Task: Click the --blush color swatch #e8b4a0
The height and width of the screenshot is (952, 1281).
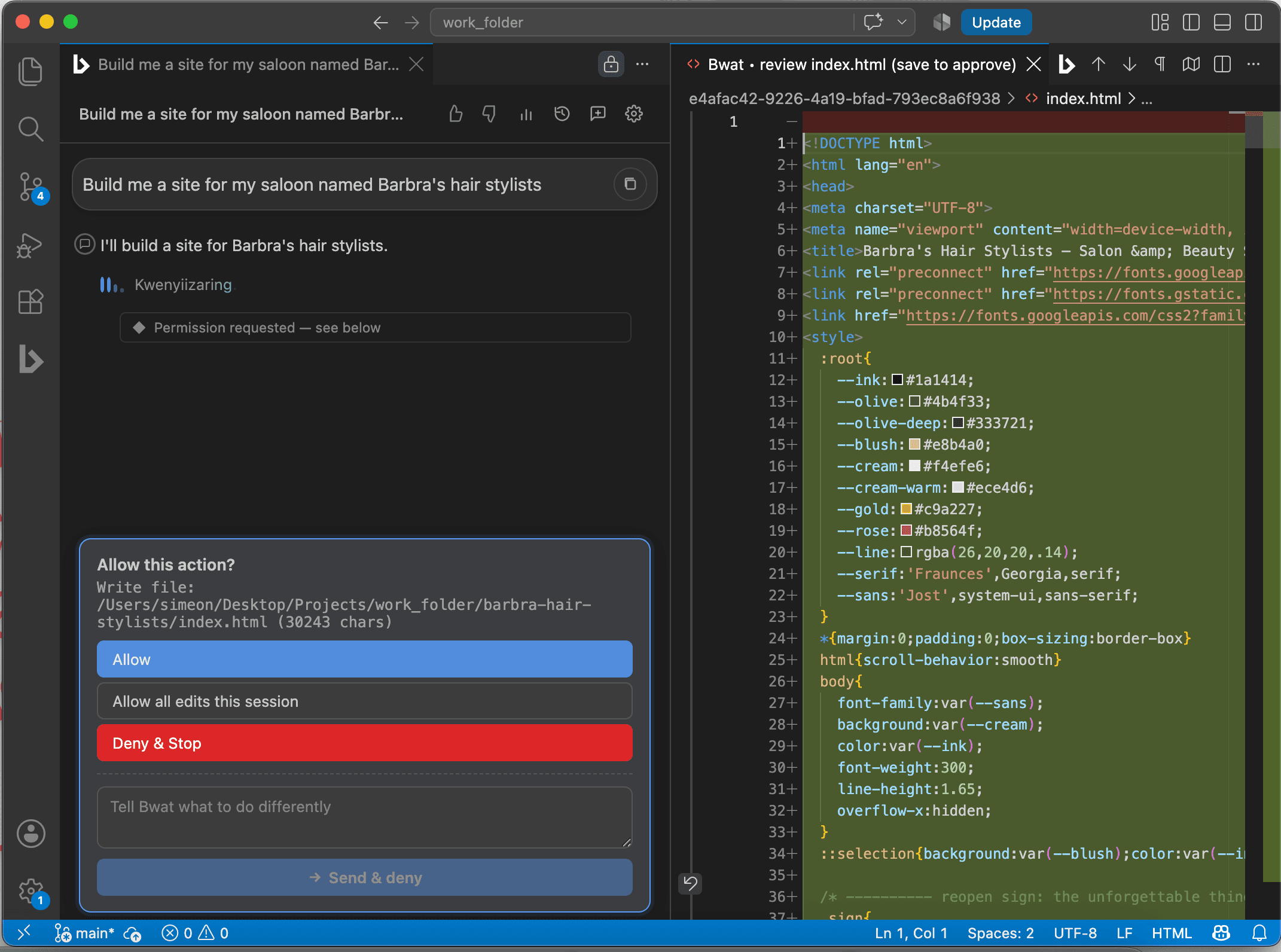Action: point(914,444)
